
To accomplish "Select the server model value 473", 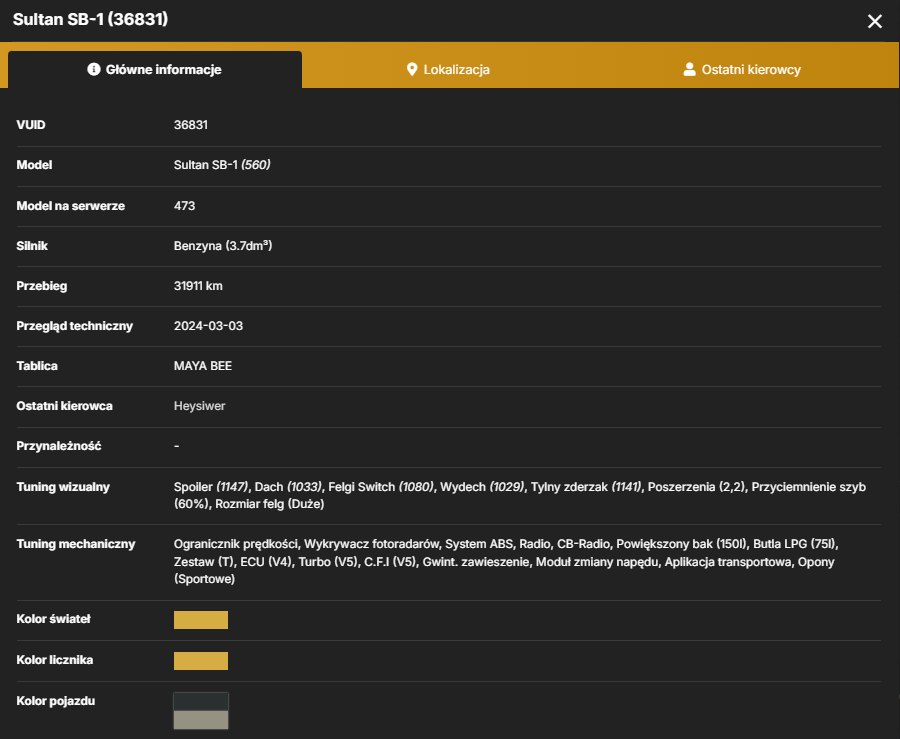I will click(184, 205).
